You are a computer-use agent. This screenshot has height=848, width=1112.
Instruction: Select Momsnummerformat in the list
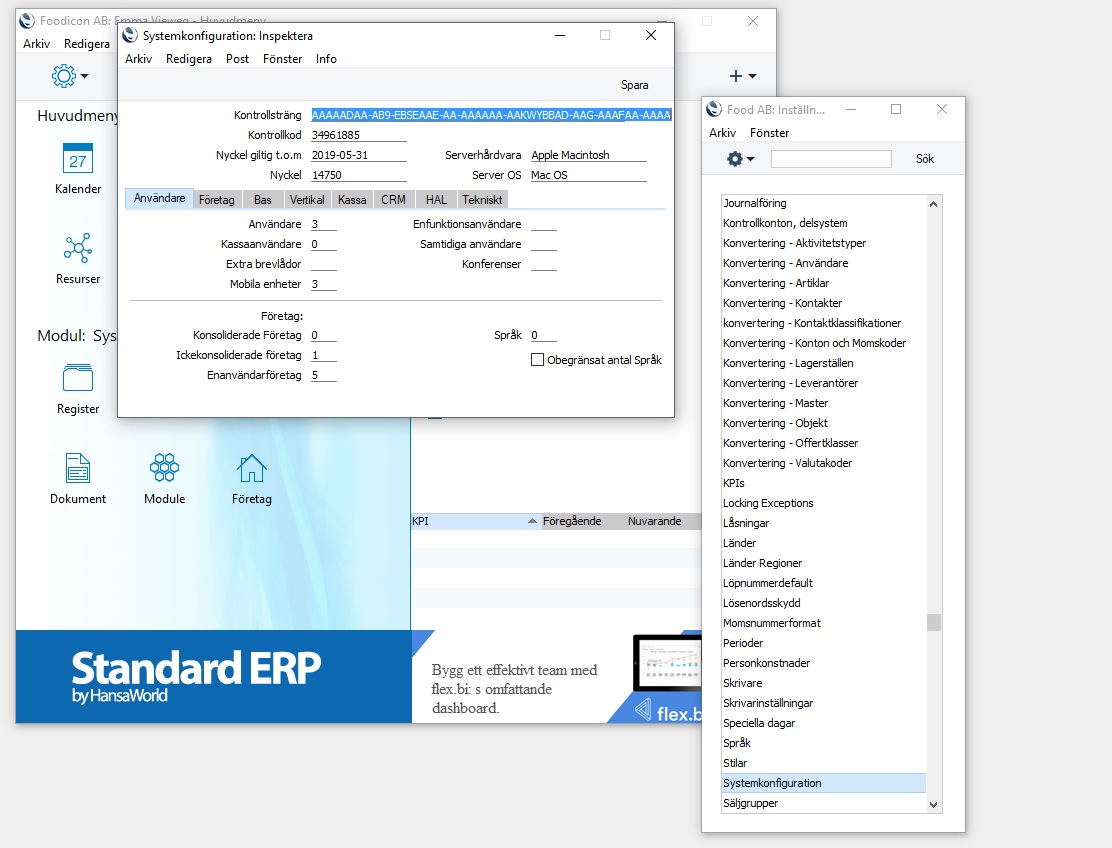823,623
